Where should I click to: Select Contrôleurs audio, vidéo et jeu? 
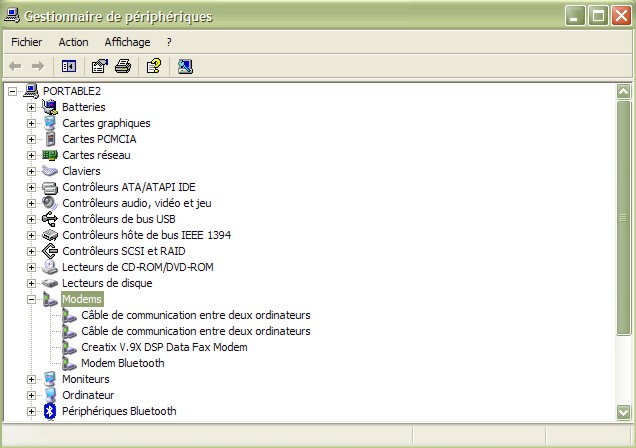(x=136, y=203)
